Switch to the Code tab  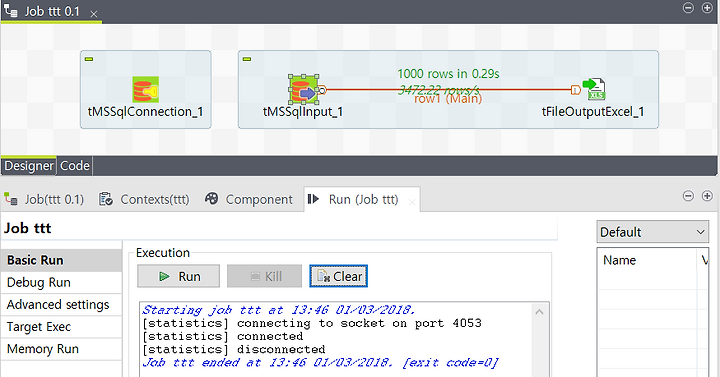[74, 166]
